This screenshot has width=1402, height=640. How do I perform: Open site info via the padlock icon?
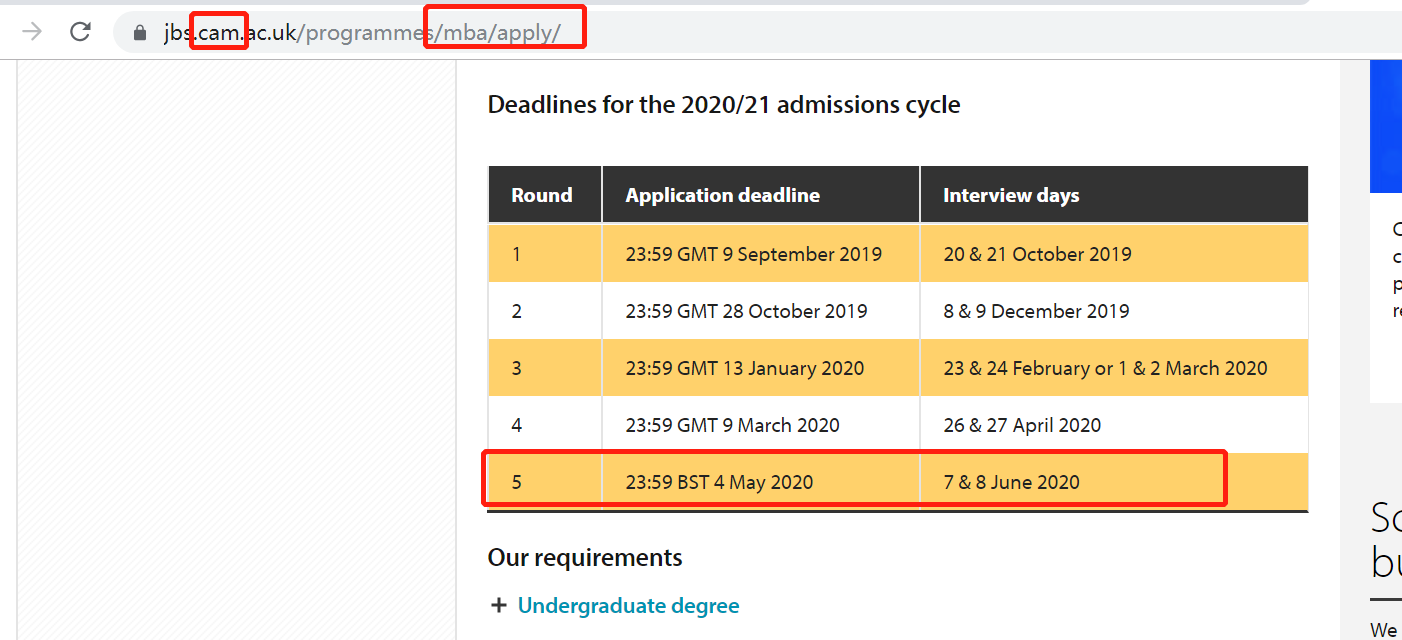coord(140,33)
